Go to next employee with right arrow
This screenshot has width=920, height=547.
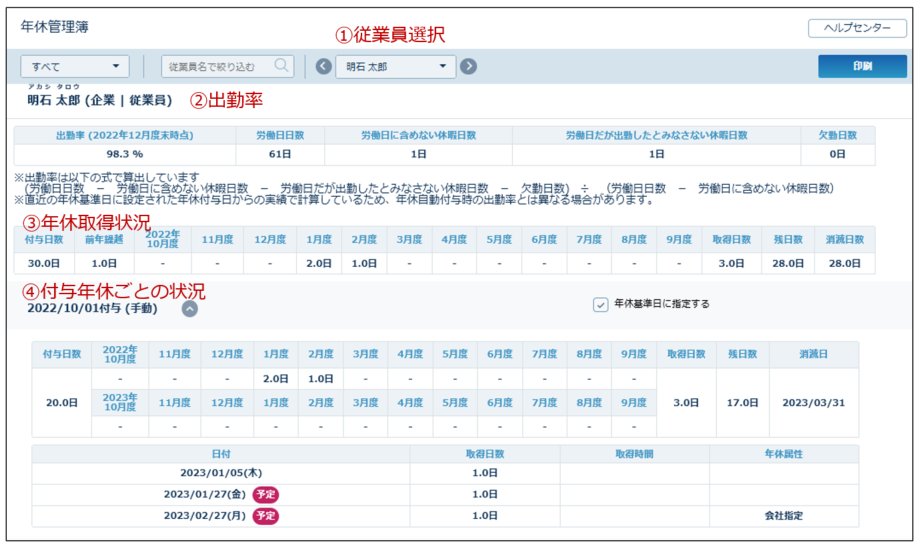click(468, 67)
